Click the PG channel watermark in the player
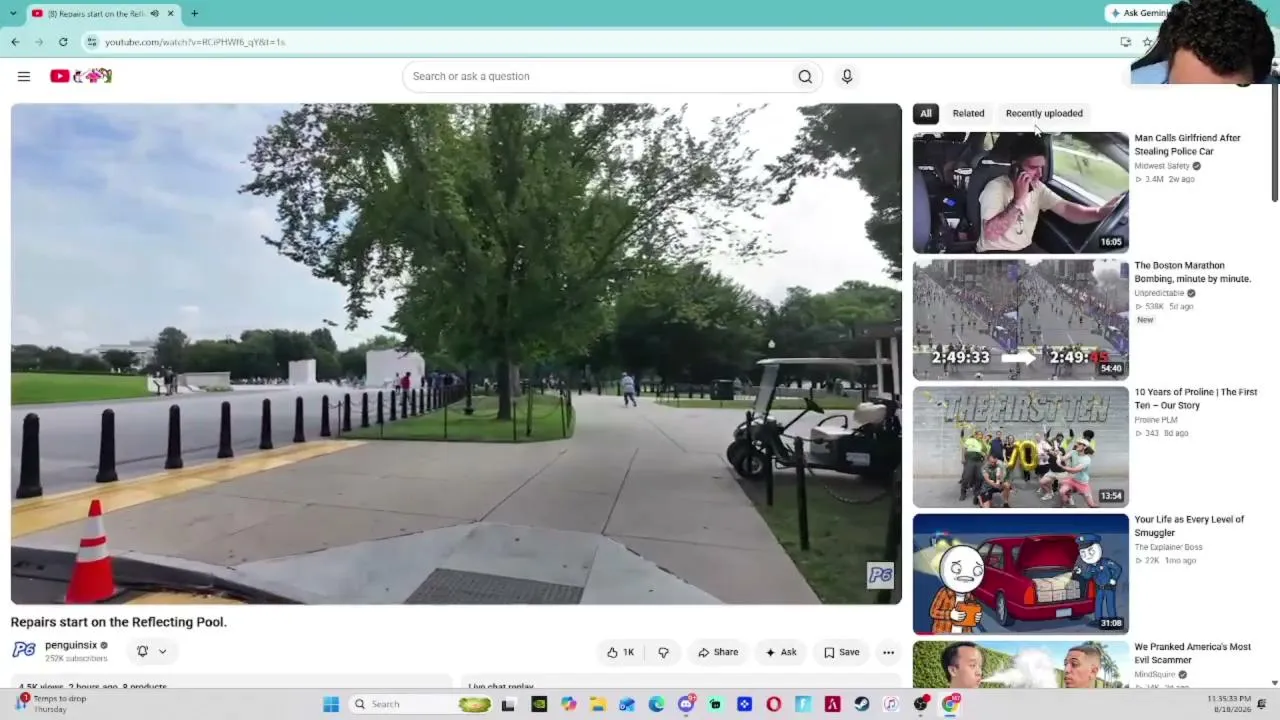 tap(880, 575)
